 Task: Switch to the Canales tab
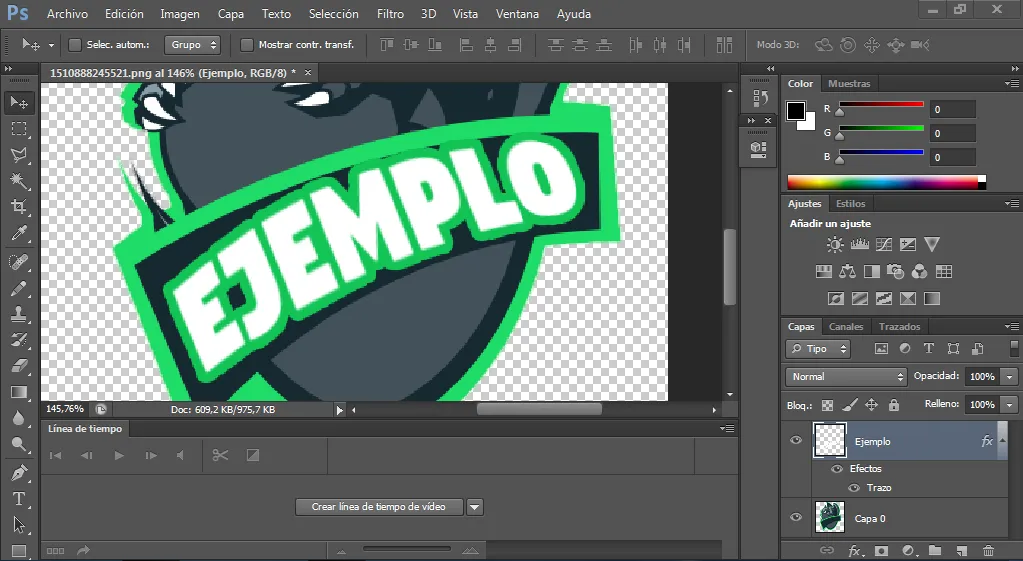(846, 326)
